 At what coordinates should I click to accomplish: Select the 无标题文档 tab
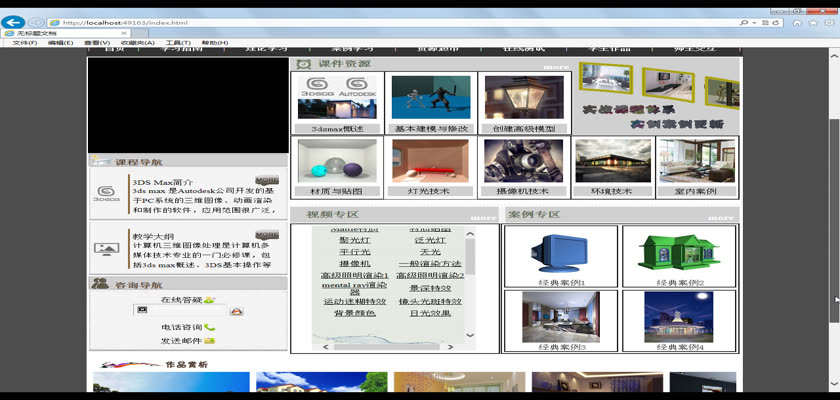(65, 33)
